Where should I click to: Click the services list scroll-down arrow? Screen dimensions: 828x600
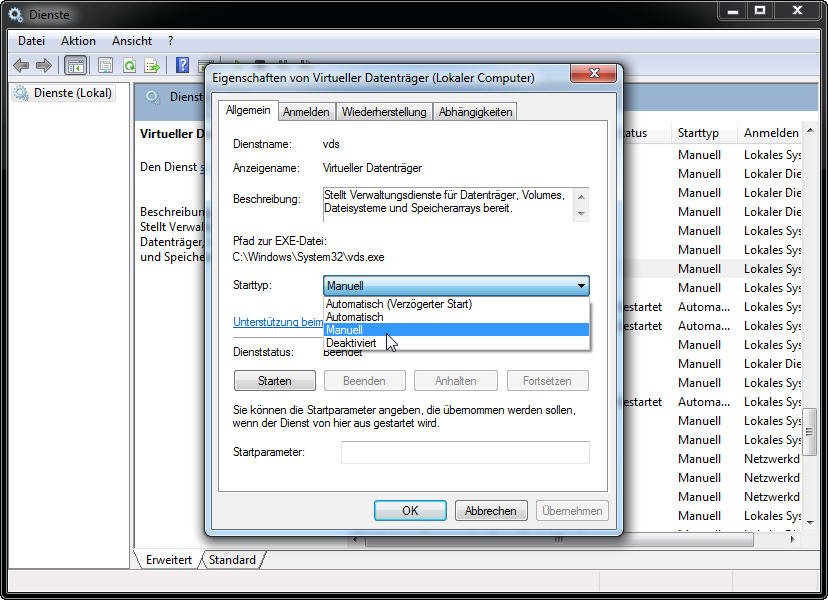tap(810, 523)
